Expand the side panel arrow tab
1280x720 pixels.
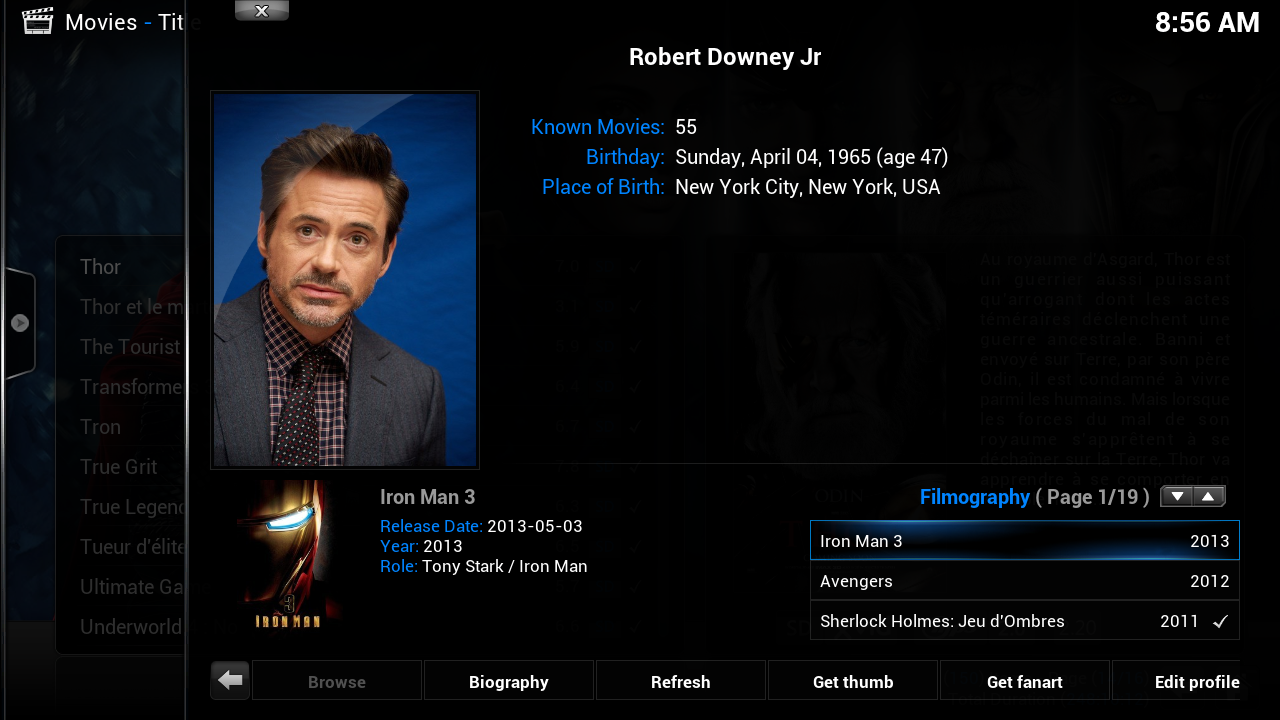click(x=19, y=323)
